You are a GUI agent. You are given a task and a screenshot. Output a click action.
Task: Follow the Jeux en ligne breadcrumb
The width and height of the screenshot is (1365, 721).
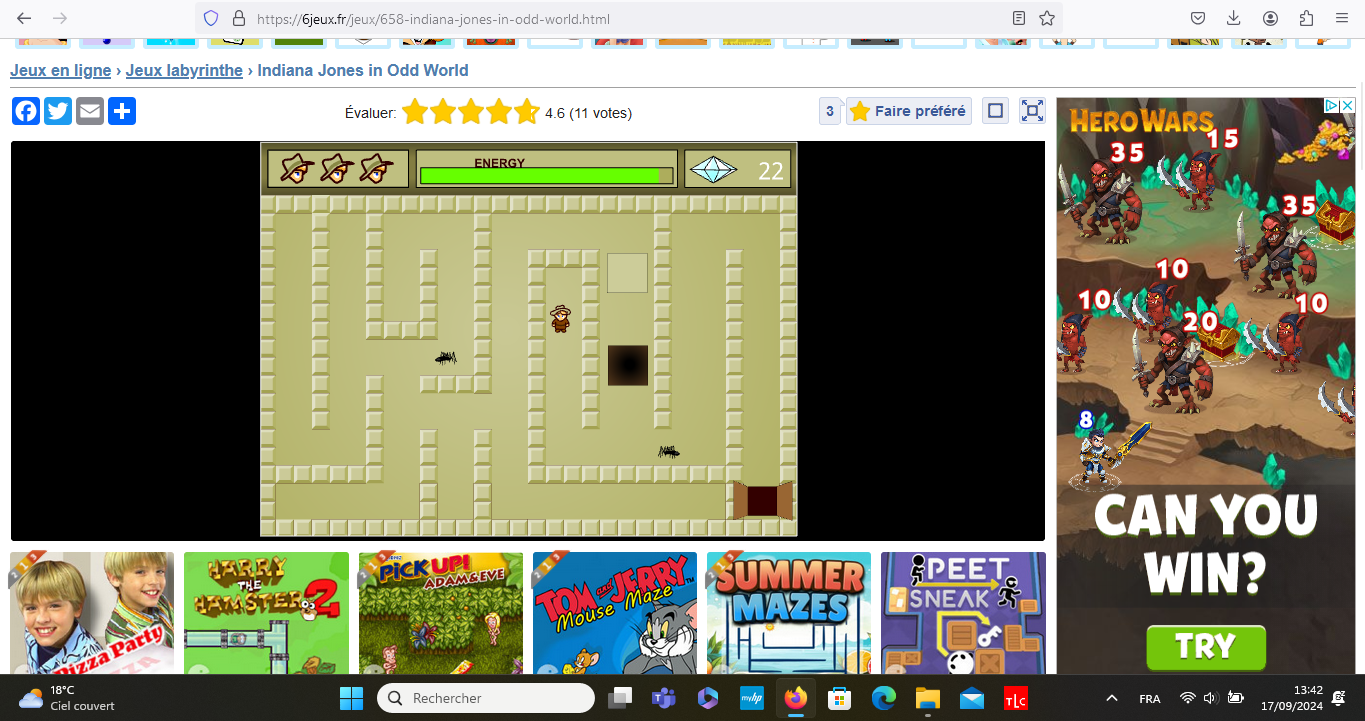60,71
